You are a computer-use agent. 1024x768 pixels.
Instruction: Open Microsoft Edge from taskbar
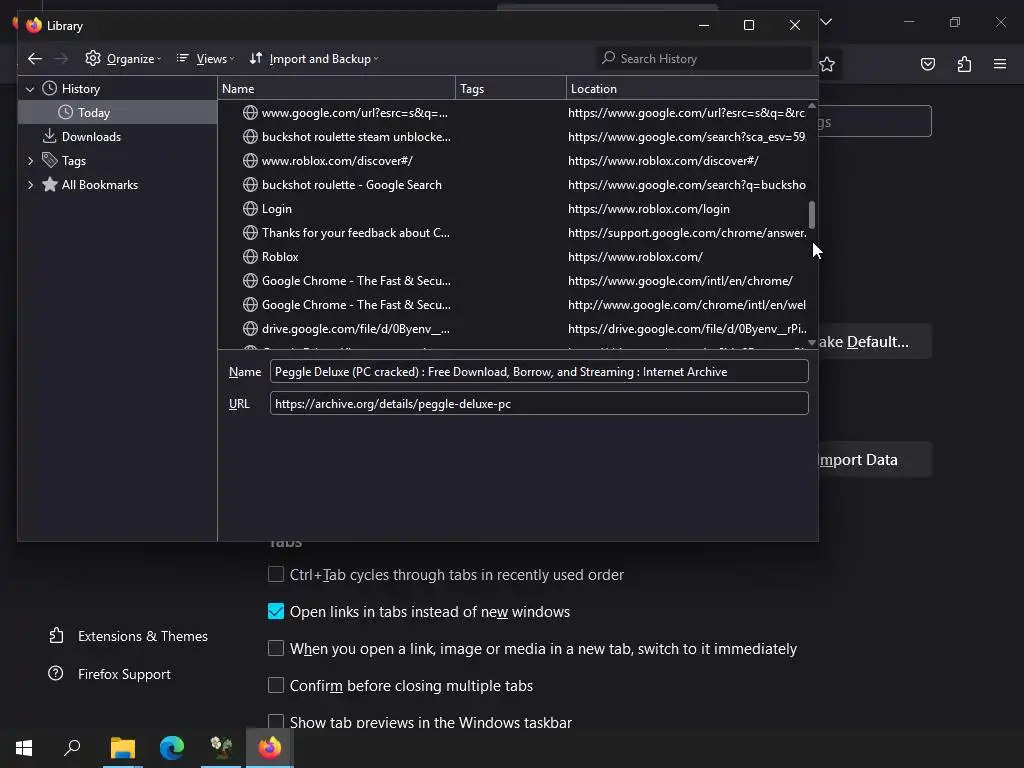pyautogui.click(x=172, y=748)
